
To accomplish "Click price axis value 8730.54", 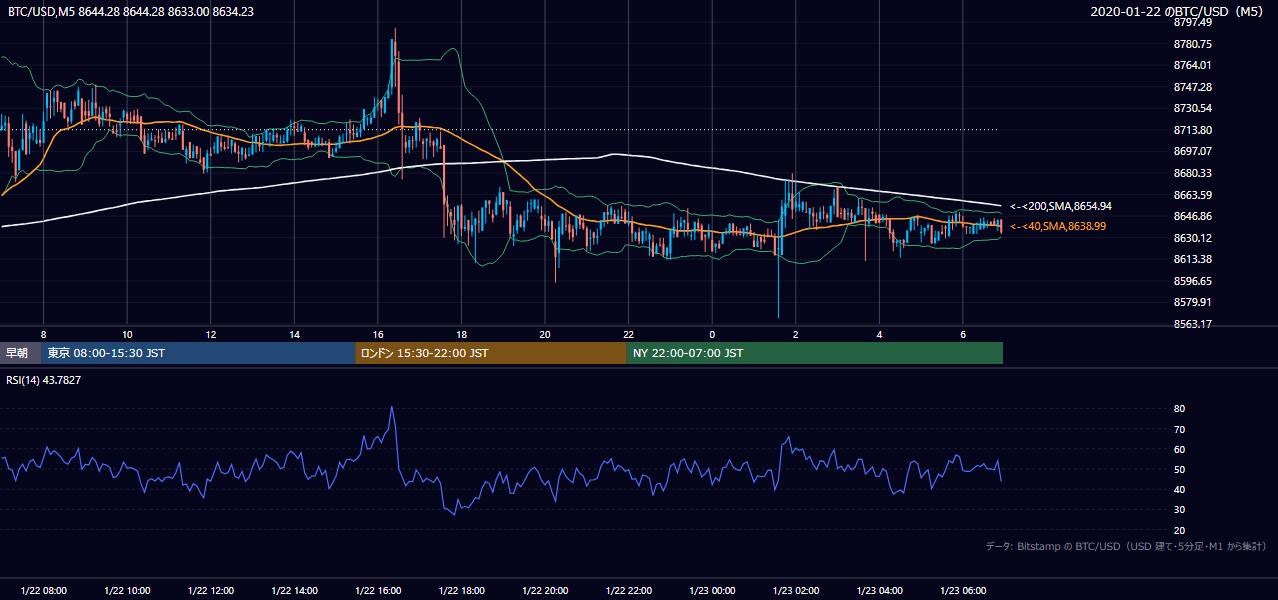I will 1193,108.
